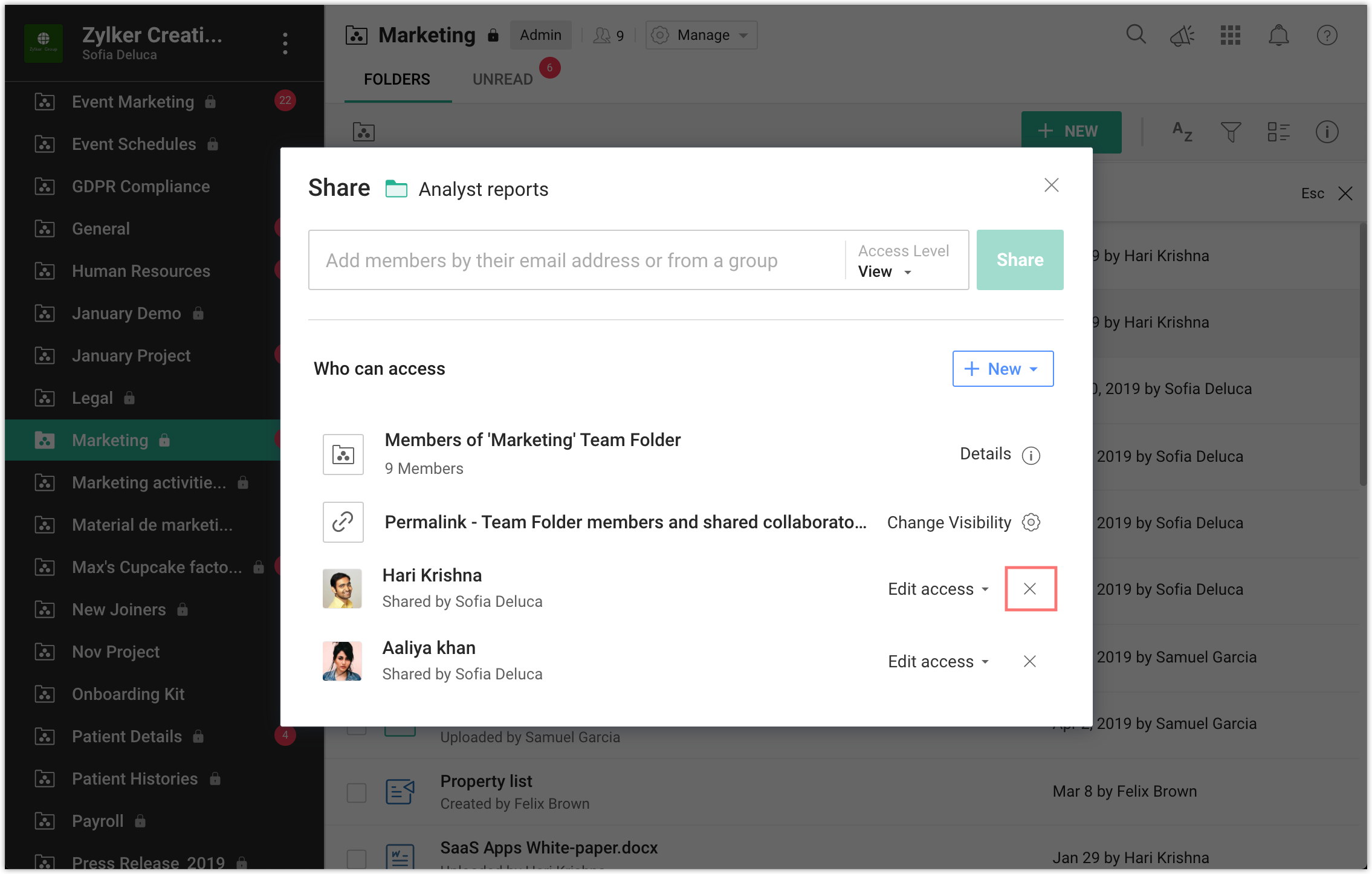Expand Aaliya khan's Edit access dropdown
The width and height of the screenshot is (1372, 874).
point(938,661)
